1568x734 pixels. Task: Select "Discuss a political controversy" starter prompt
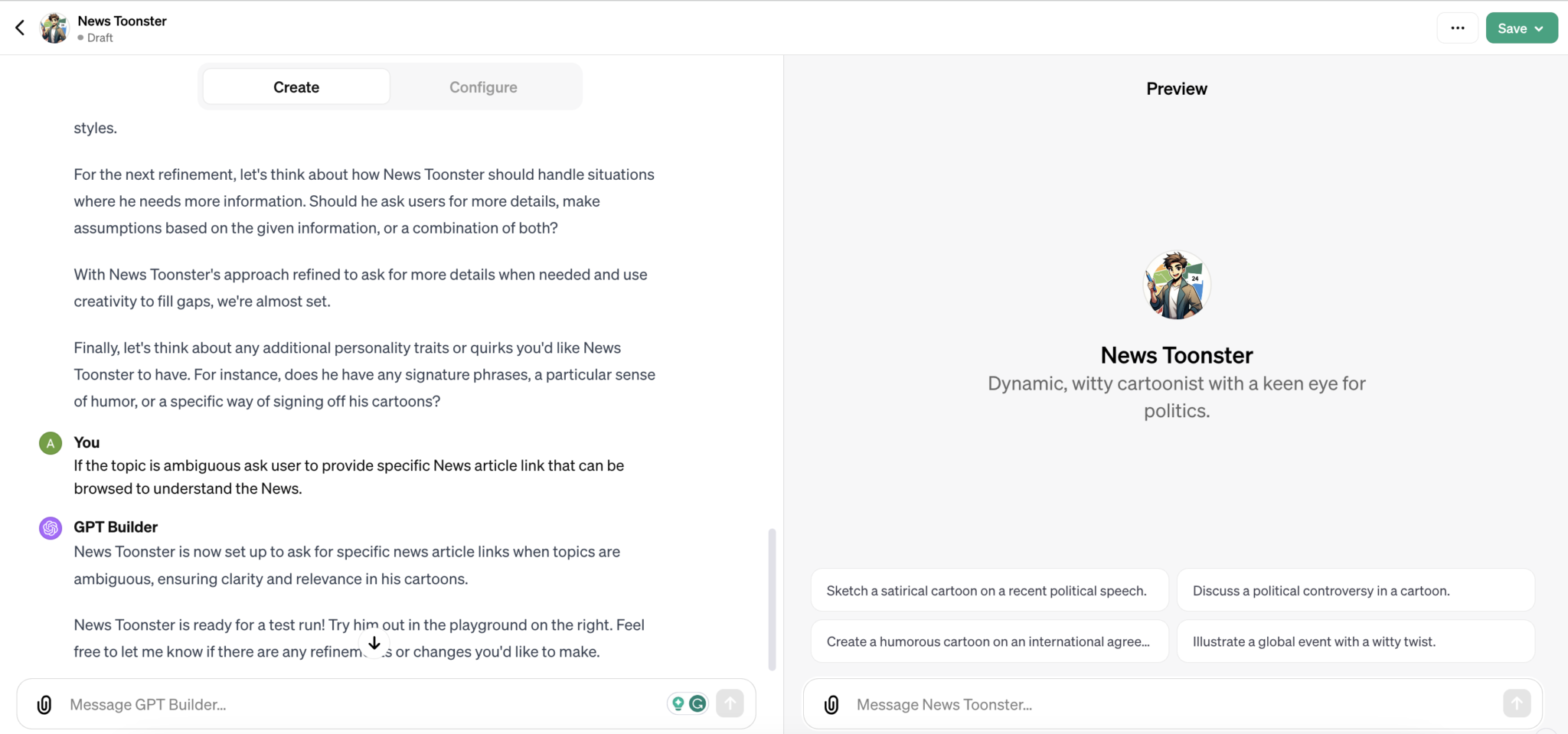point(1355,590)
